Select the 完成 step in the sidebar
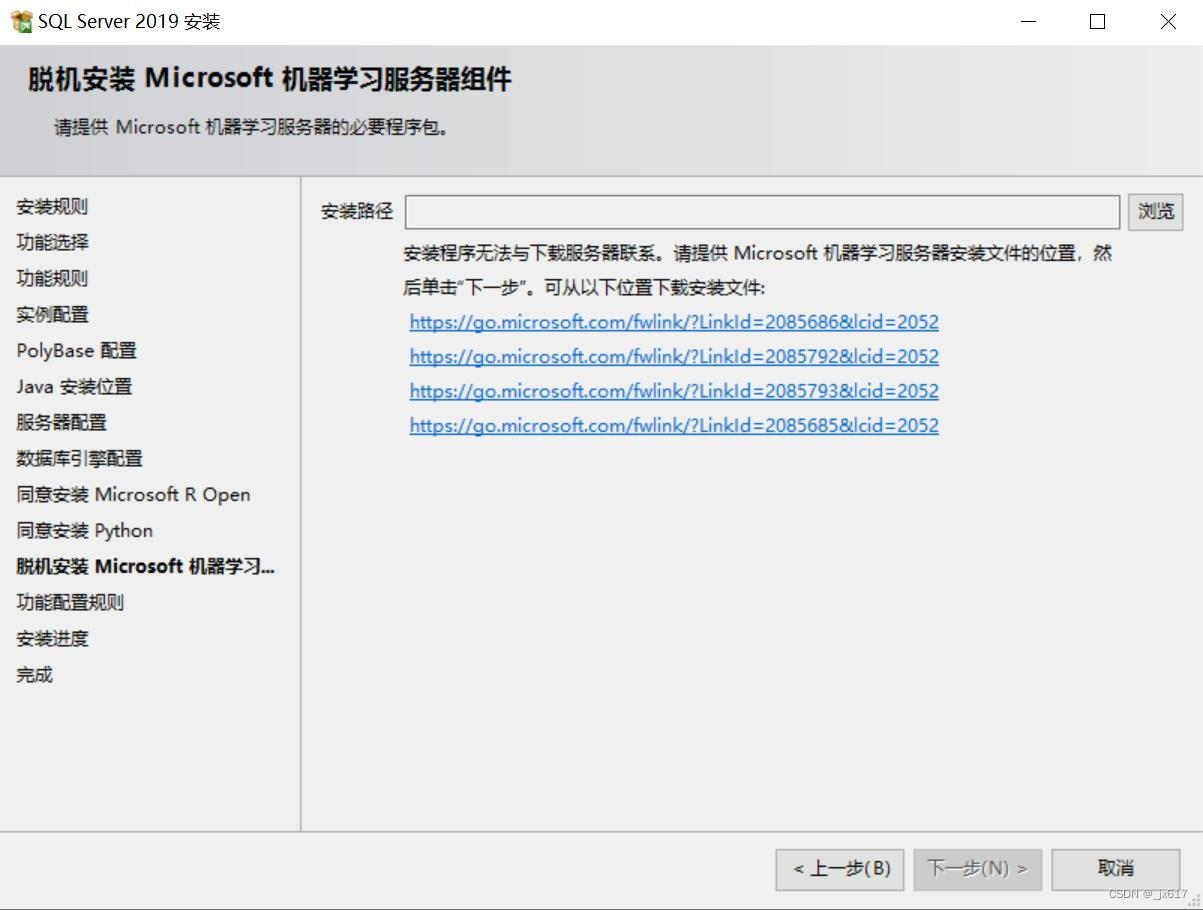This screenshot has height=910, width=1203. [x=34, y=675]
